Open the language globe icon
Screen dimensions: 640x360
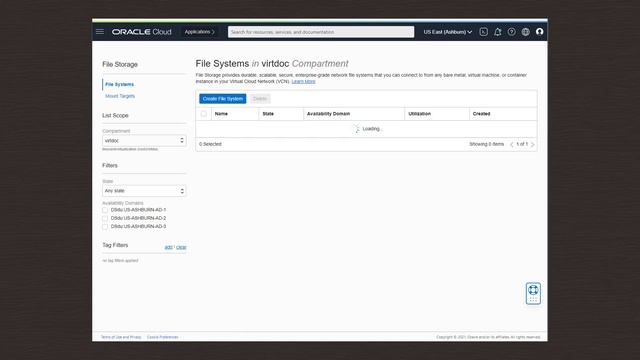point(526,32)
